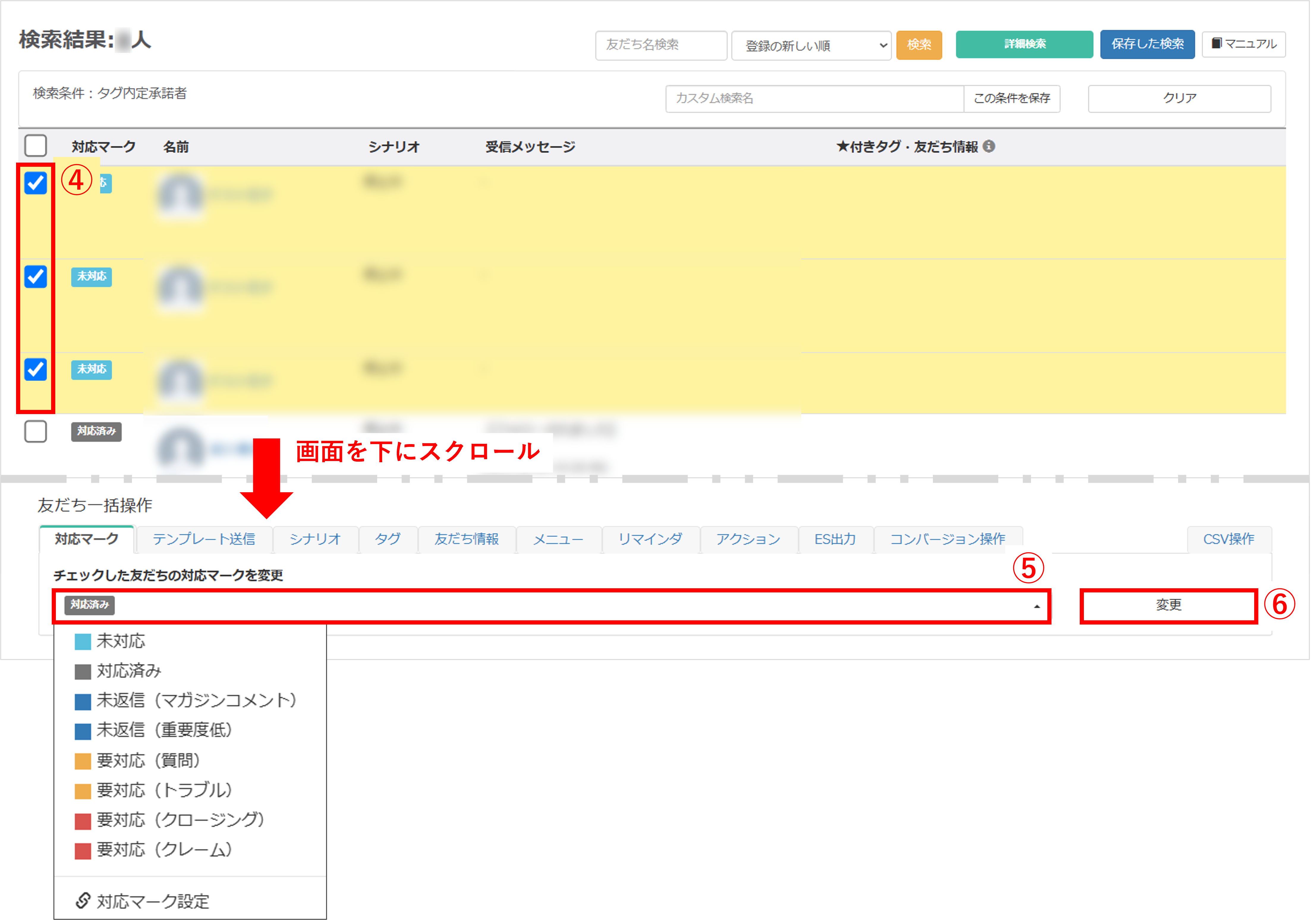Switch to the タグ tab

[388, 540]
